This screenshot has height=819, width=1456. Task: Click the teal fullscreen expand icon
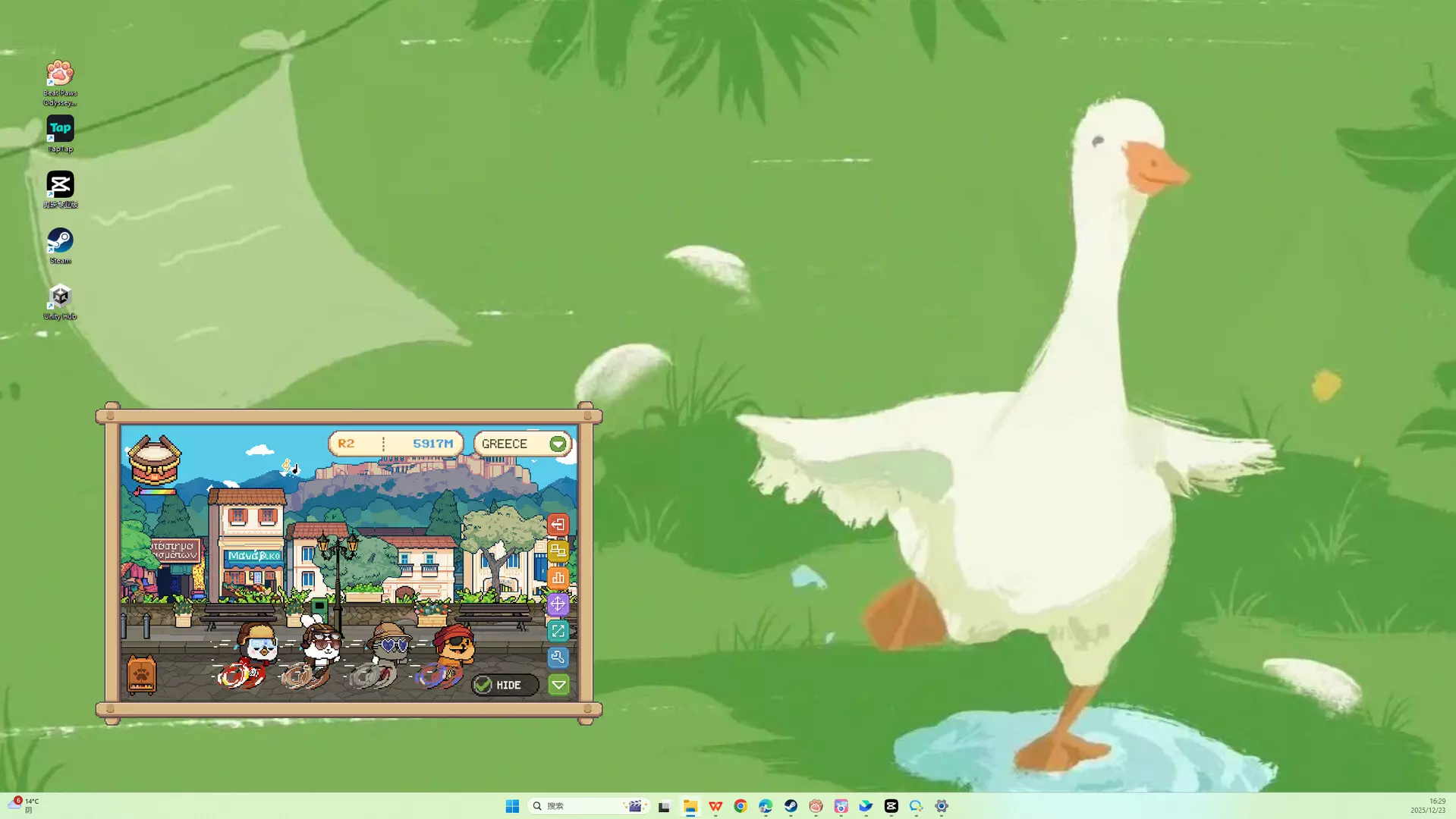558,631
